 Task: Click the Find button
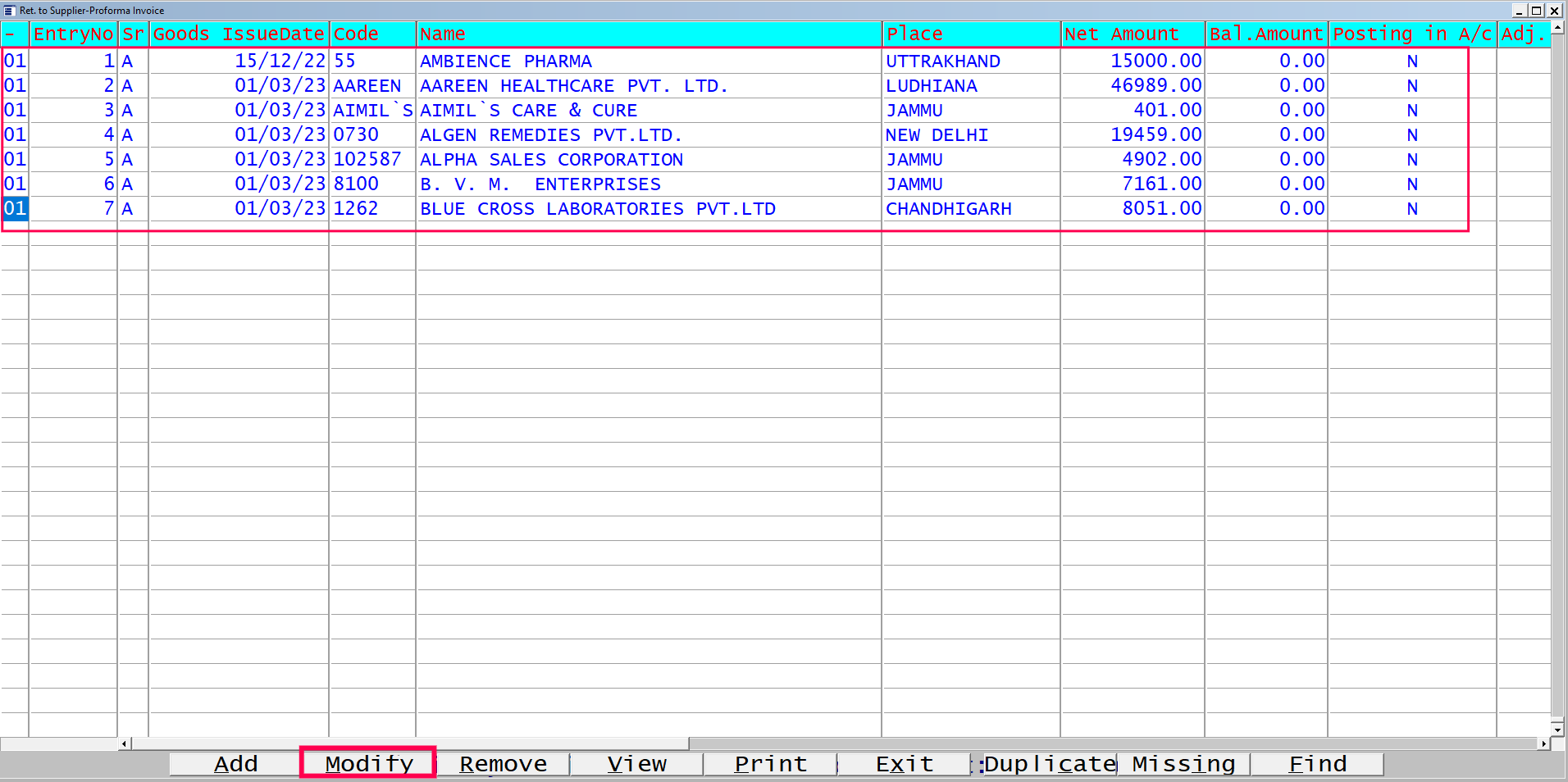tap(1317, 764)
